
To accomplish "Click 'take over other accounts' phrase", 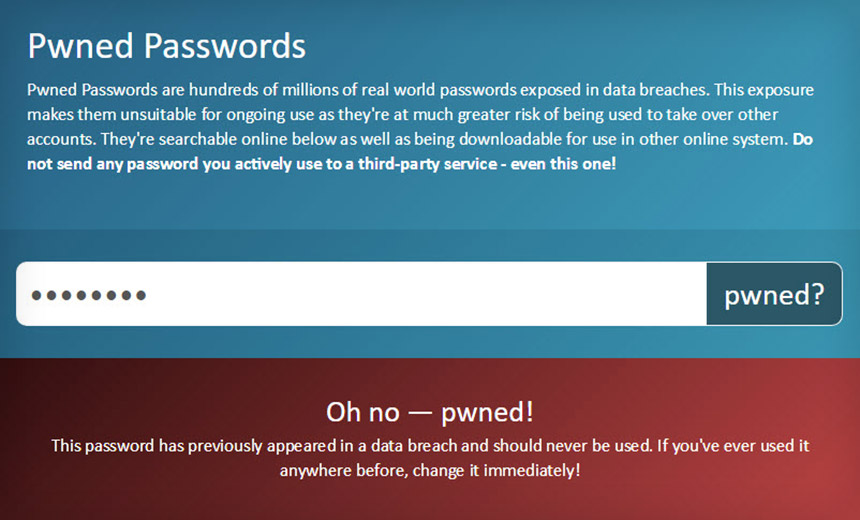I will click(403, 127).
